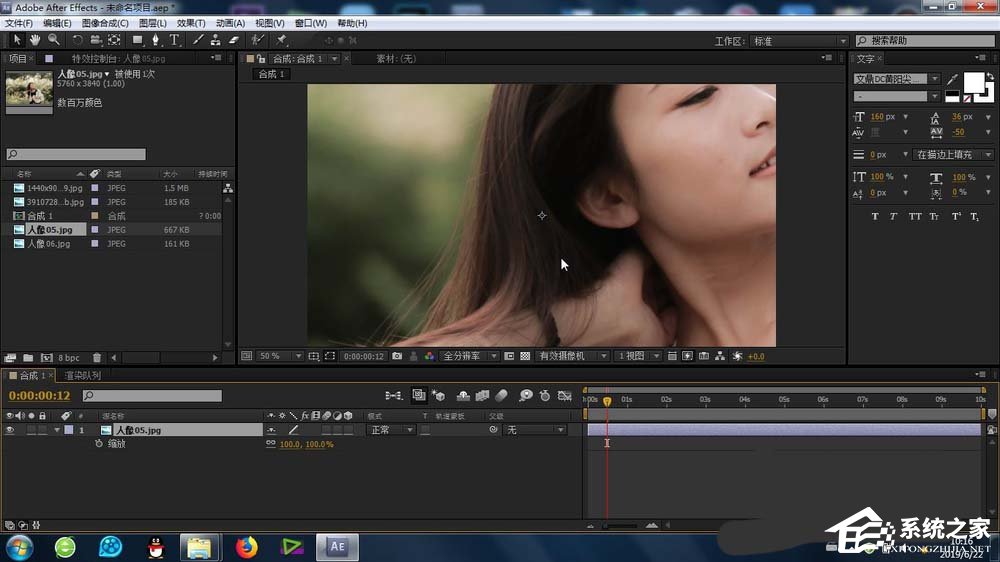The height and width of the screenshot is (562, 1000).
Task: Hide the 人像05.jpg layer with eye icon
Action: [x=10, y=430]
